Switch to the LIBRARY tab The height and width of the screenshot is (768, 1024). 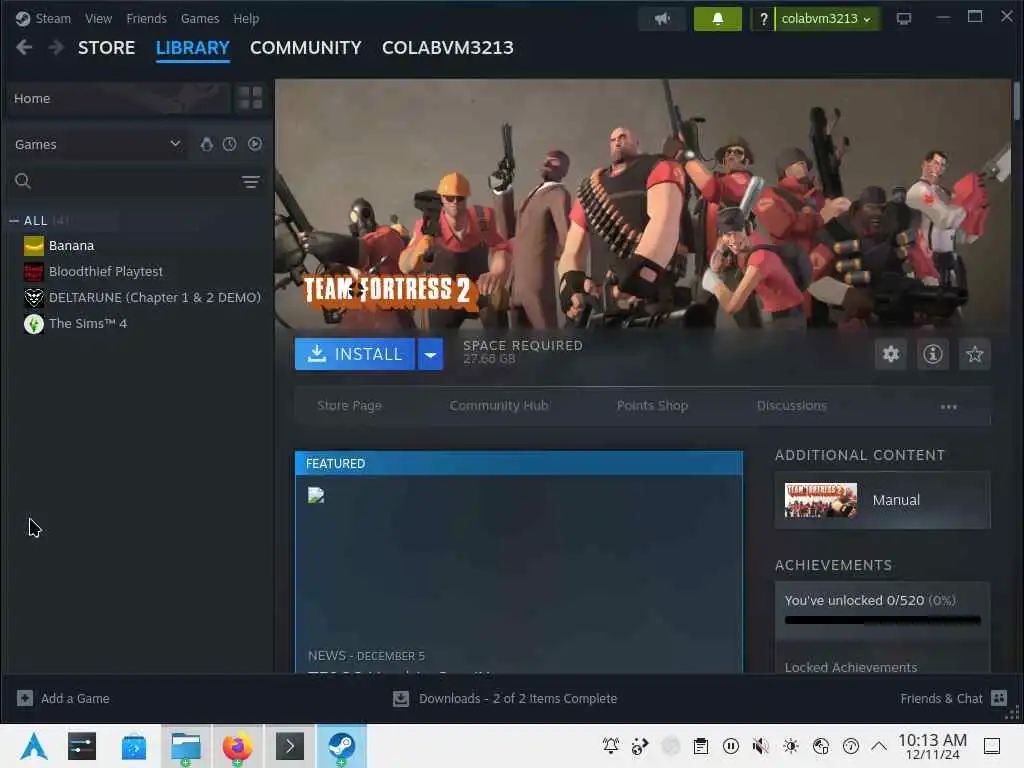click(x=193, y=48)
